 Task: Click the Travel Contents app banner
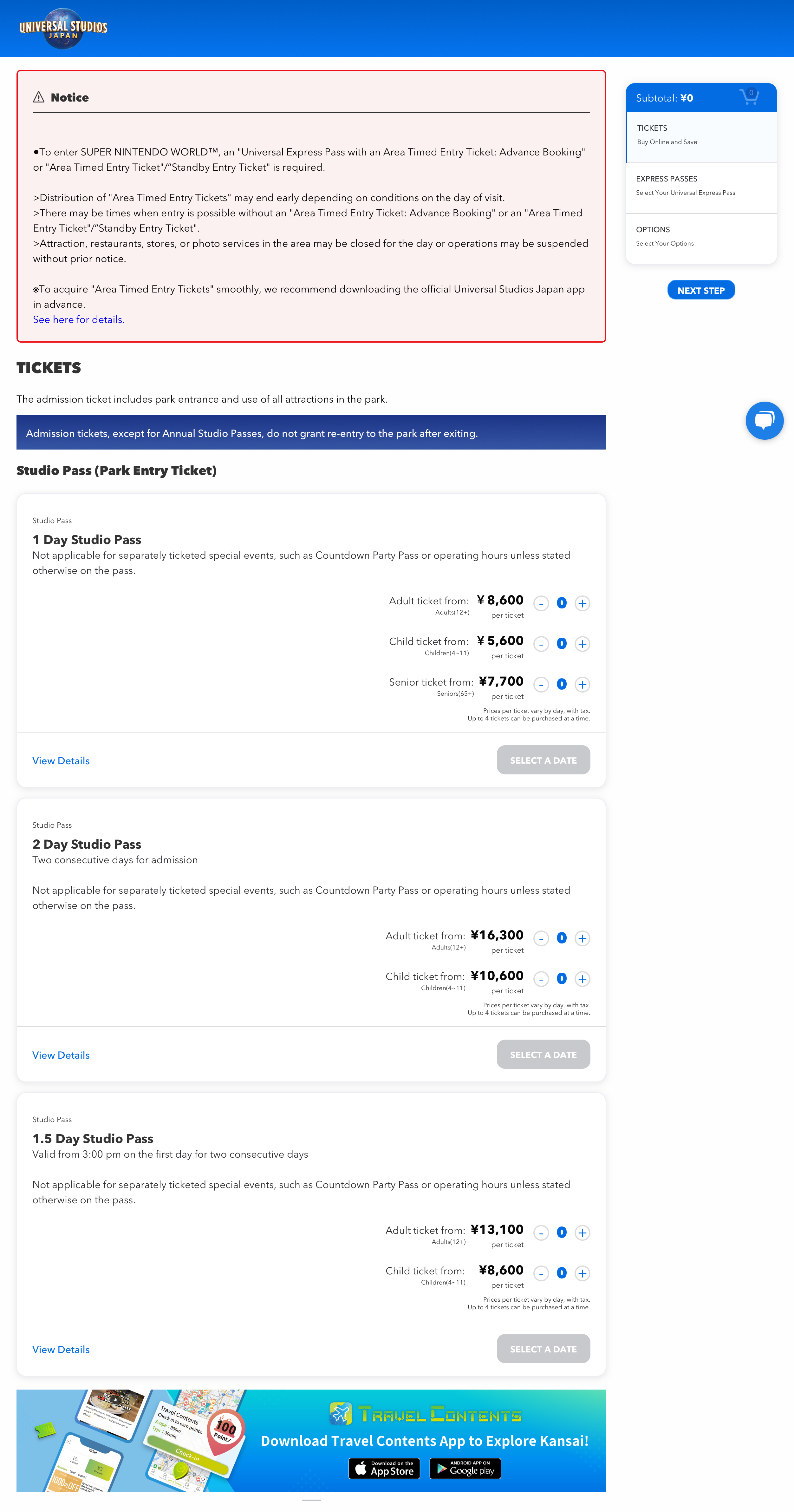[311, 1440]
